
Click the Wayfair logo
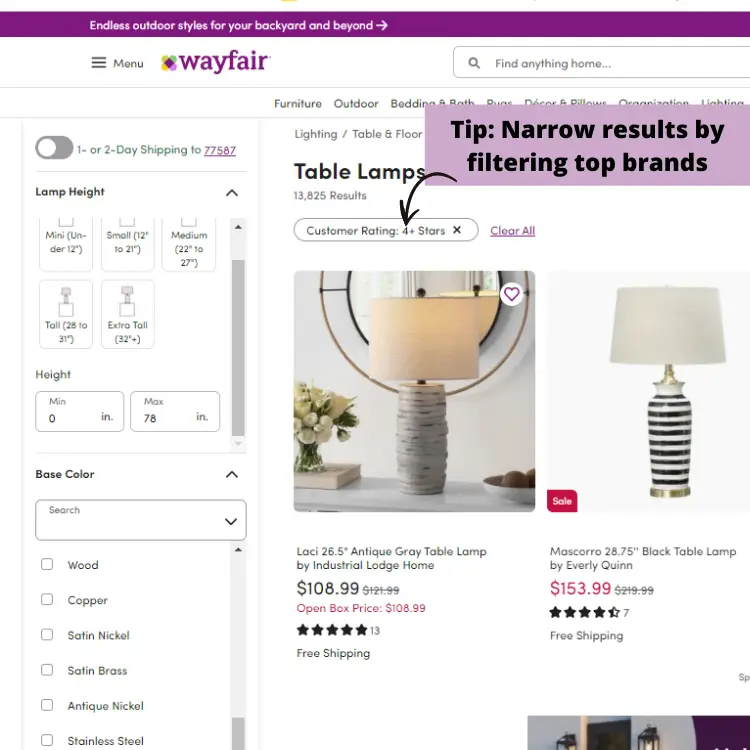click(x=216, y=62)
